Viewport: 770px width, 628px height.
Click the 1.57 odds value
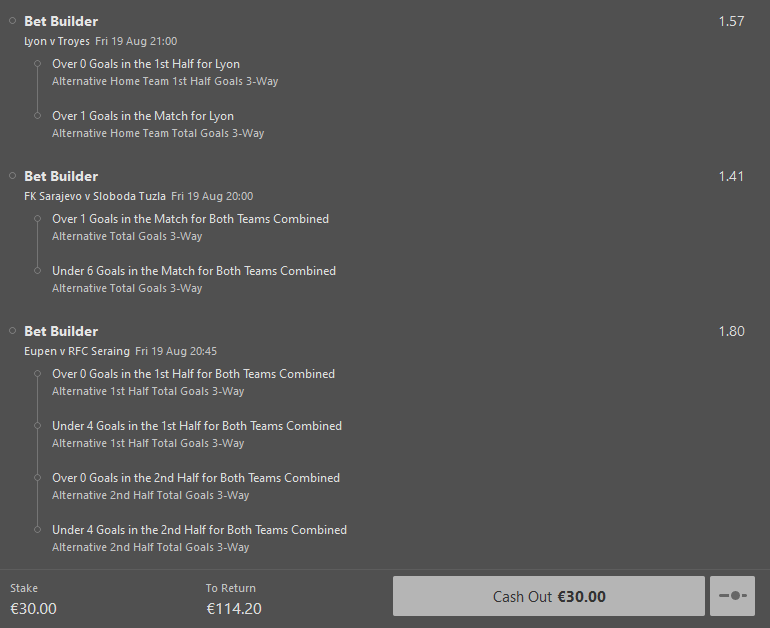point(731,21)
